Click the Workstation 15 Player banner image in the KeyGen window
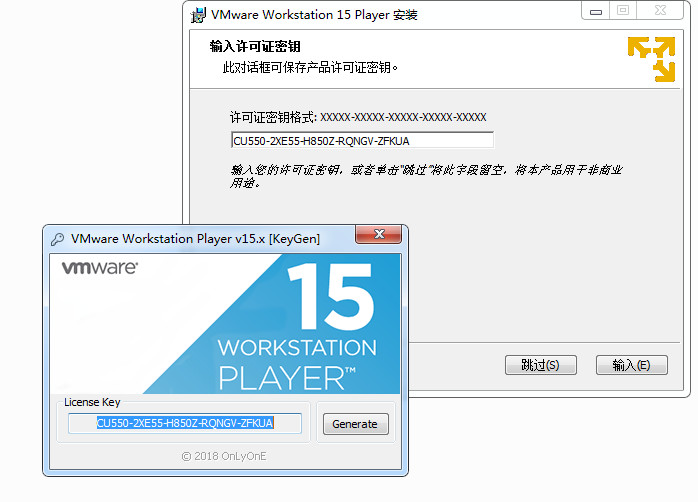698x502 pixels. tap(225, 324)
